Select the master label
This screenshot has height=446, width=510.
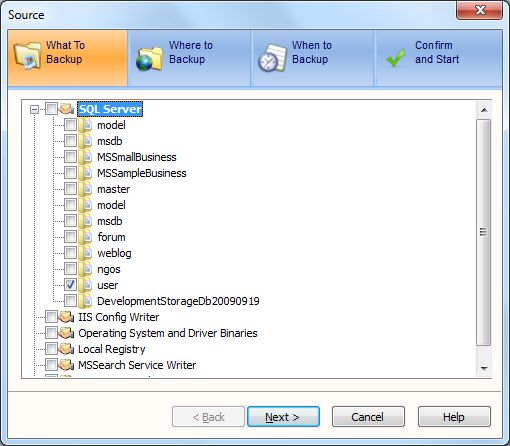113,189
